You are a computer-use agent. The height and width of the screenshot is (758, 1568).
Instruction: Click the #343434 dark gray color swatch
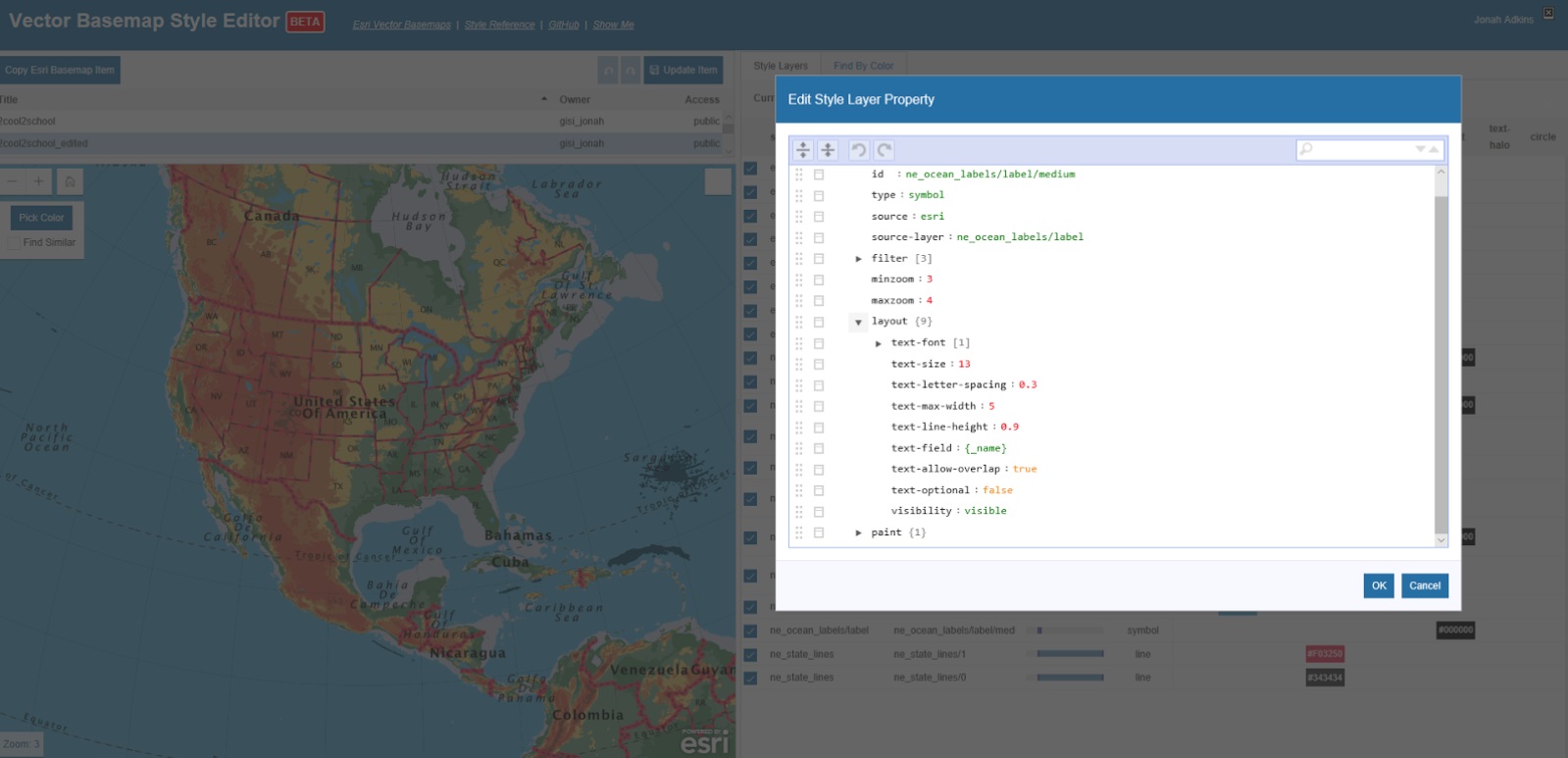(1325, 678)
